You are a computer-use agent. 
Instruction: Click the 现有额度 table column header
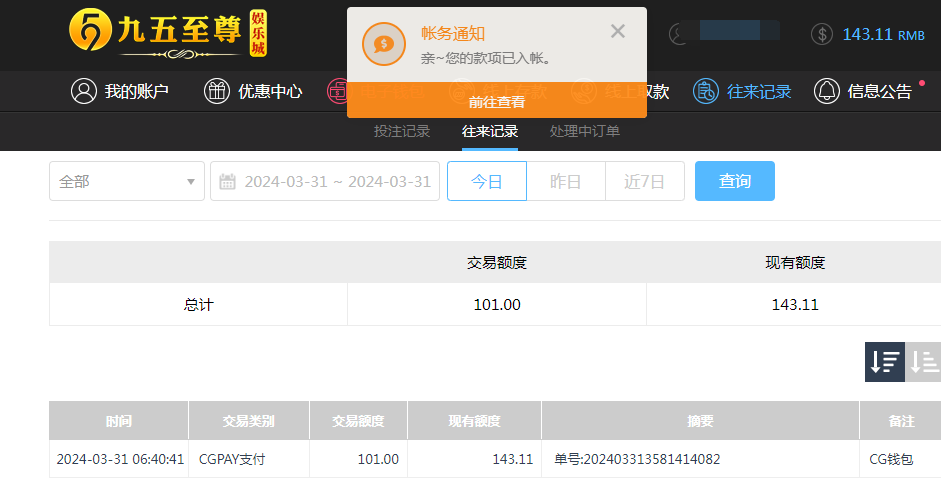tap(475, 421)
